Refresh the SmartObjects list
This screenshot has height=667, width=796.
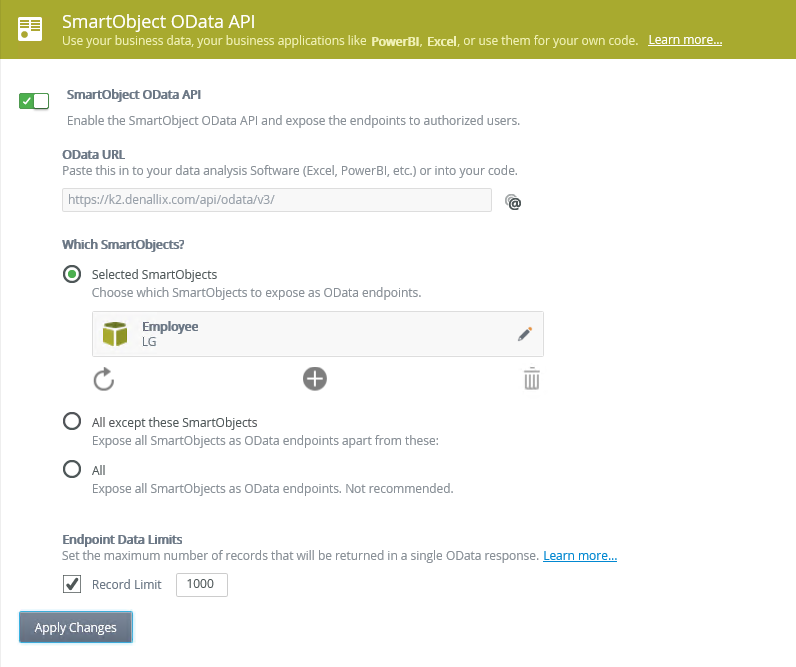click(104, 379)
